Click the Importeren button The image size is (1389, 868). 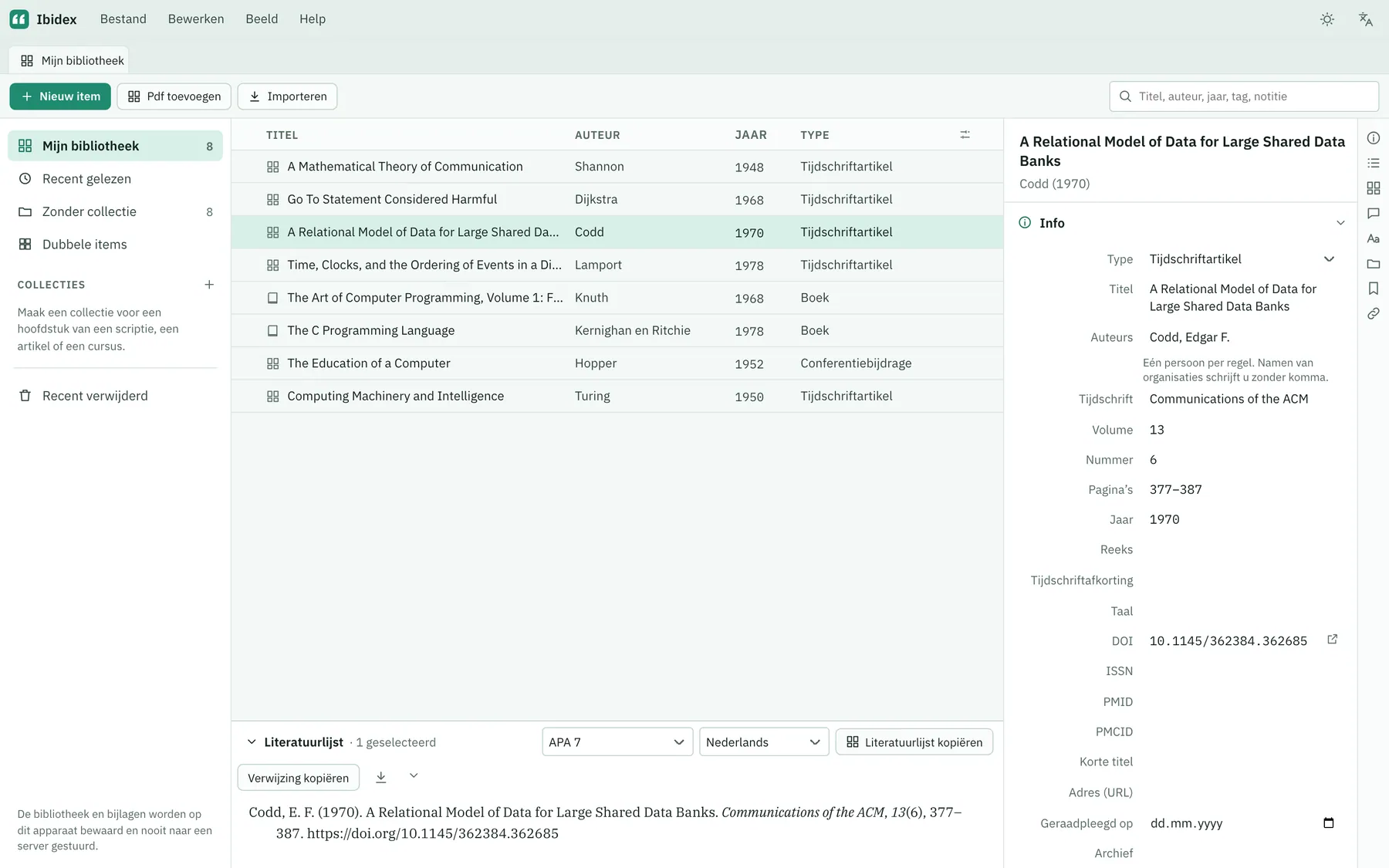[x=287, y=96]
